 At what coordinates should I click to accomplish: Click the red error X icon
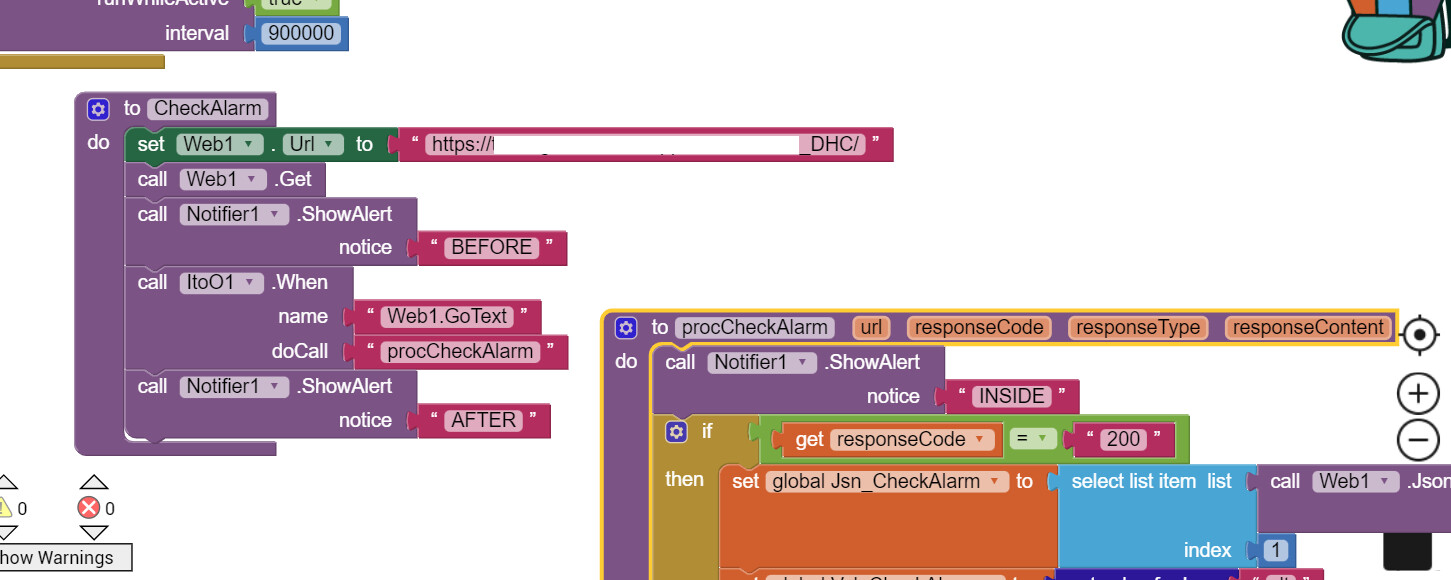90,508
